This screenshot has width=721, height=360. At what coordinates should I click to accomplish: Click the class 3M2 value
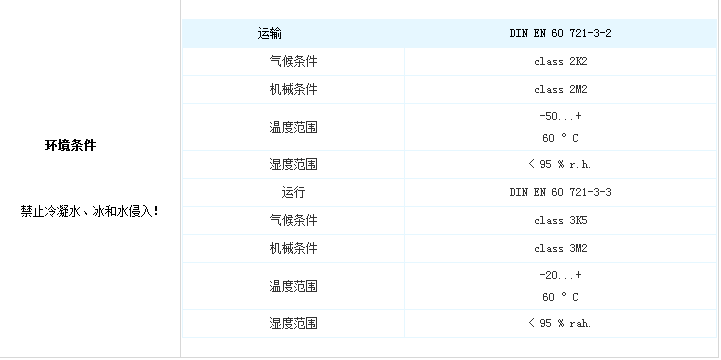[561, 248]
